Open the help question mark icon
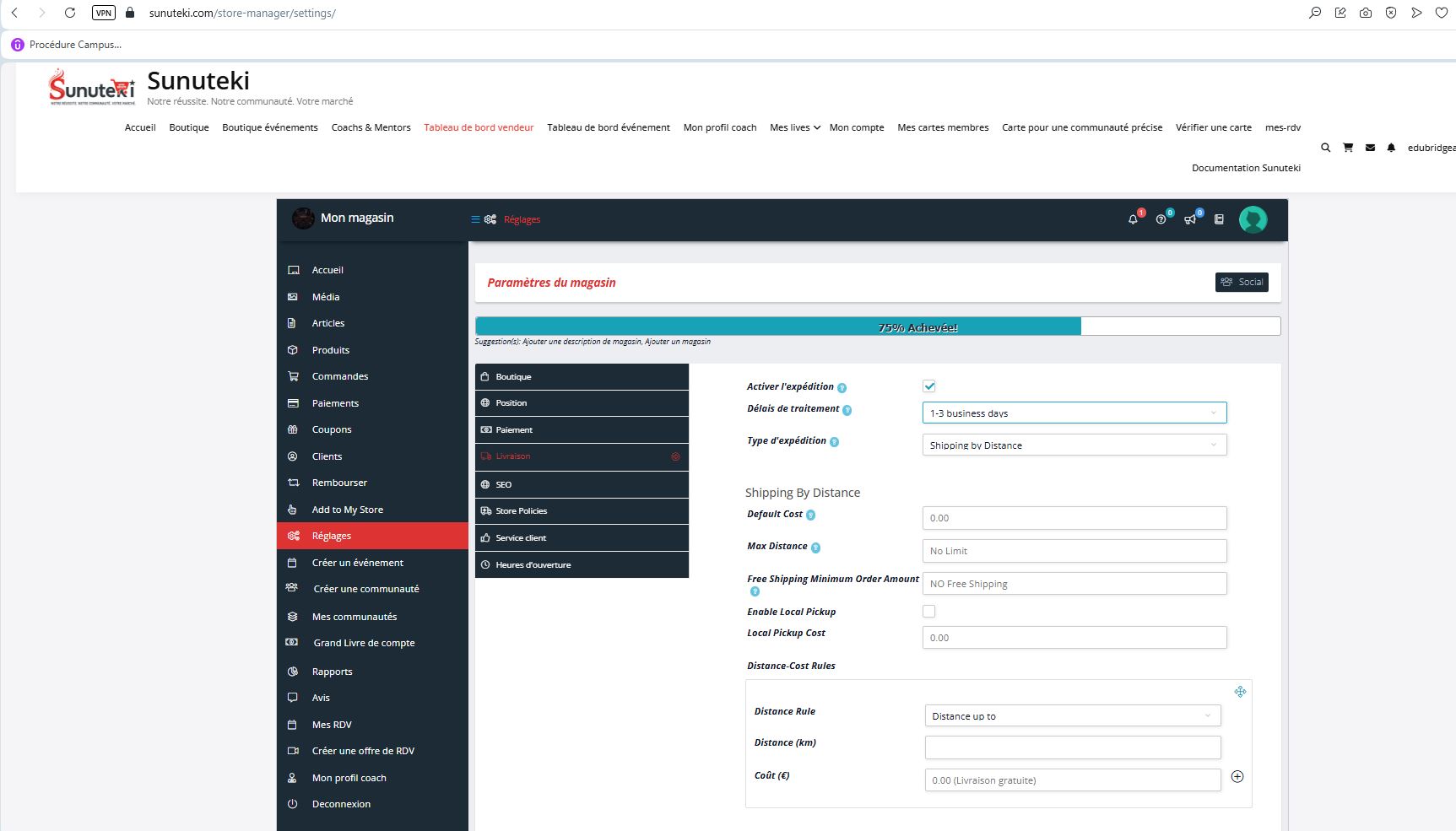1456x831 pixels. 1161,219
